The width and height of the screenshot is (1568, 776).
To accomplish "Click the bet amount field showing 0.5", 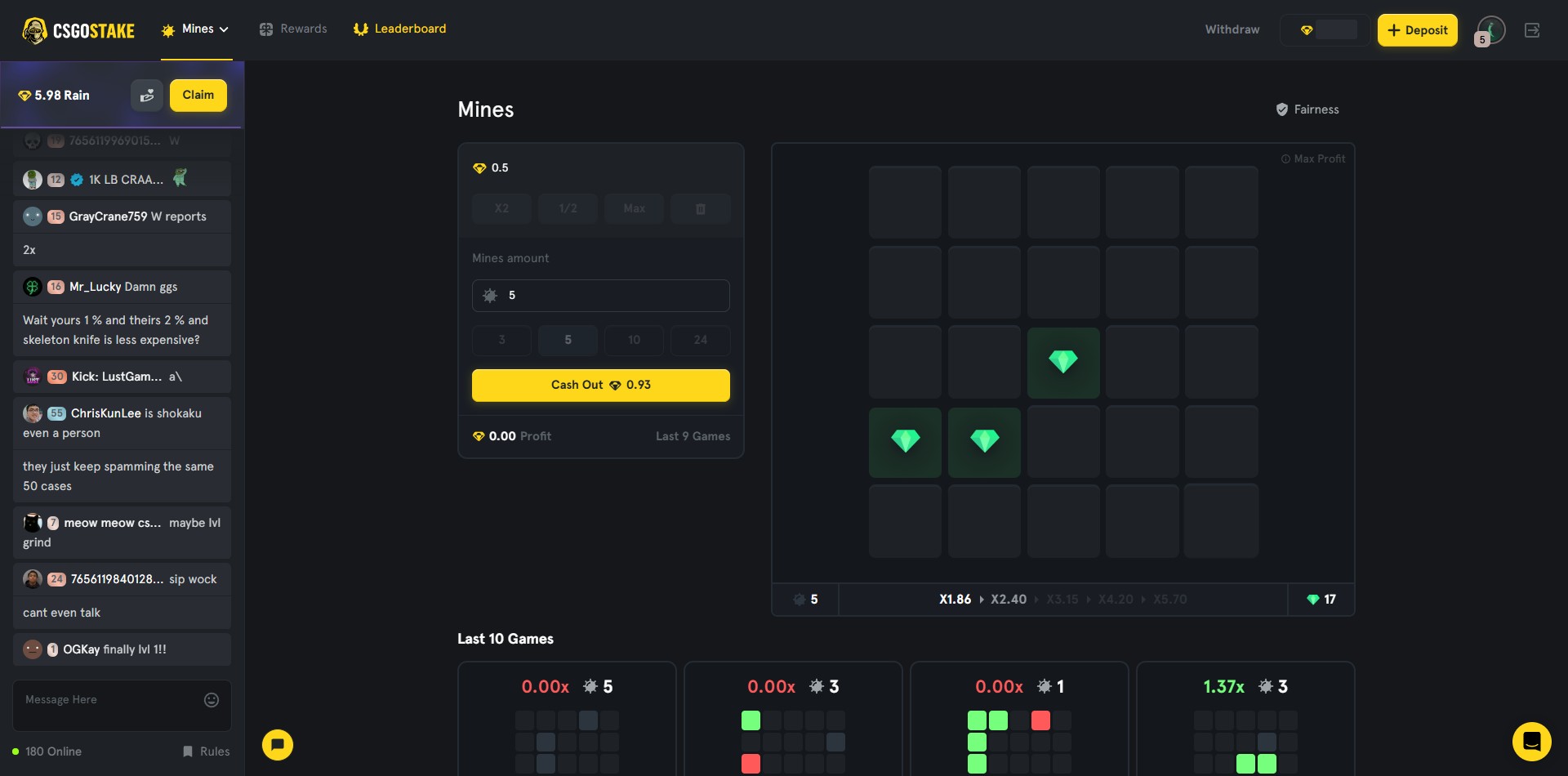I will 601,168.
